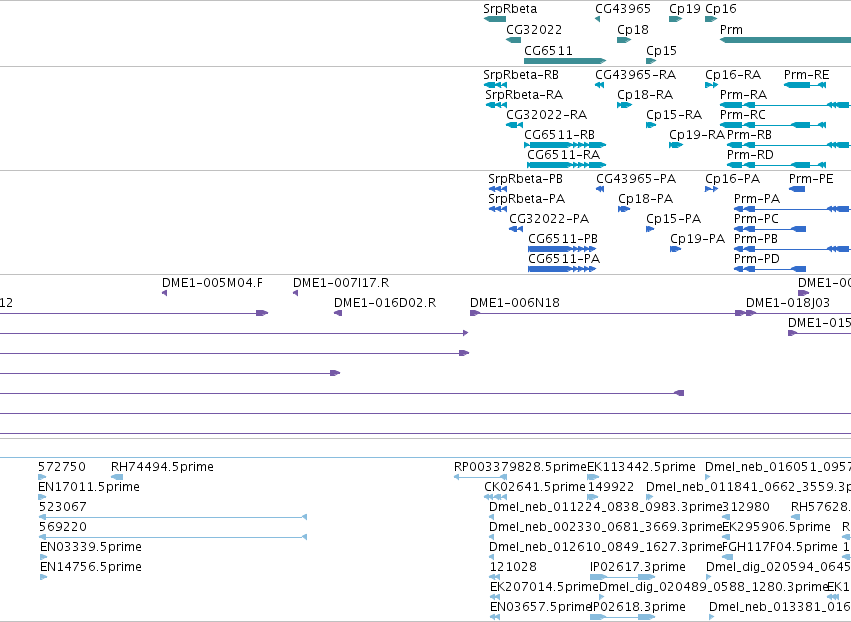Select transcript SrpRbeta-RA
The width and height of the screenshot is (851, 622).
click(496, 105)
